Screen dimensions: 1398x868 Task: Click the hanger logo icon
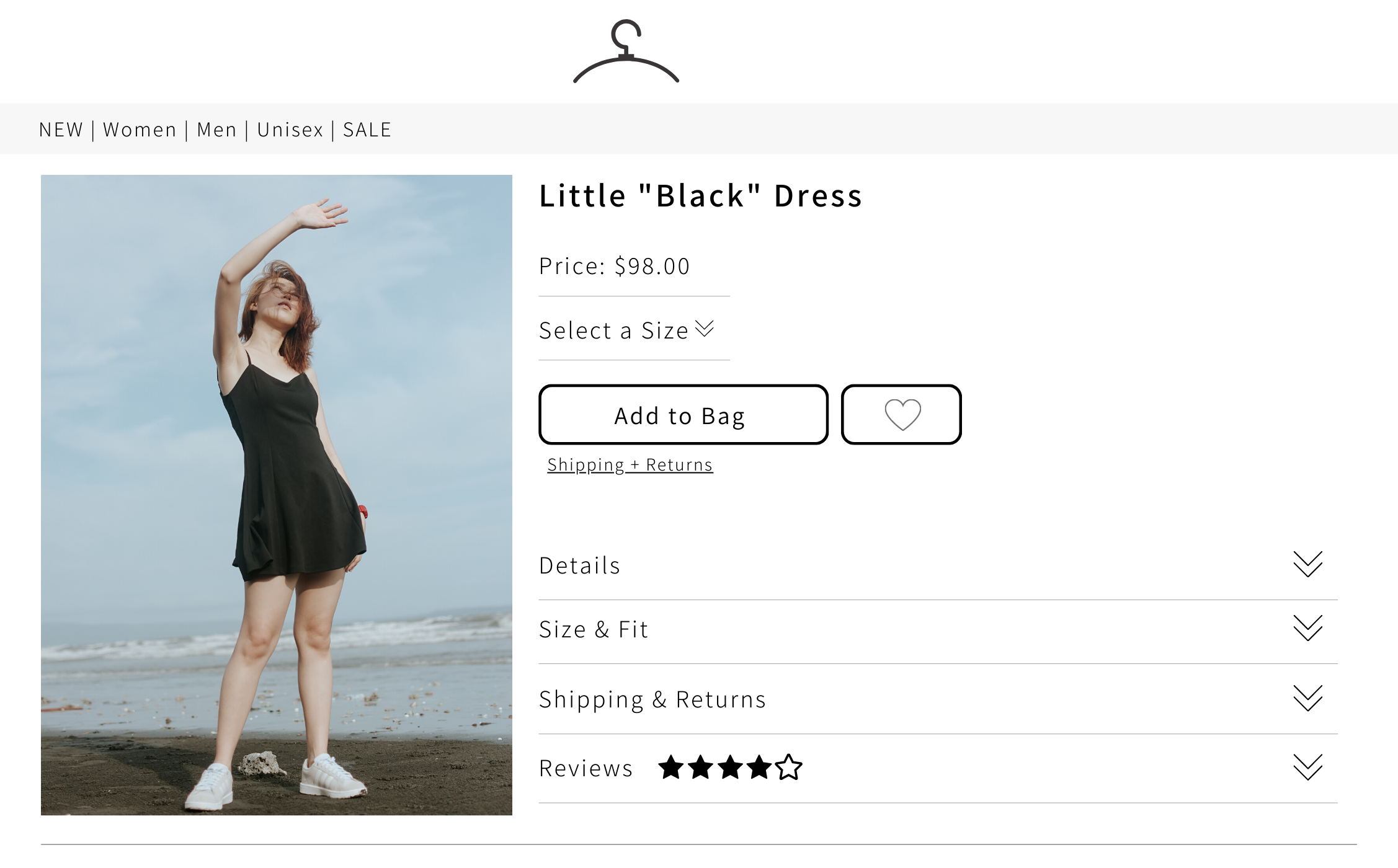626,51
